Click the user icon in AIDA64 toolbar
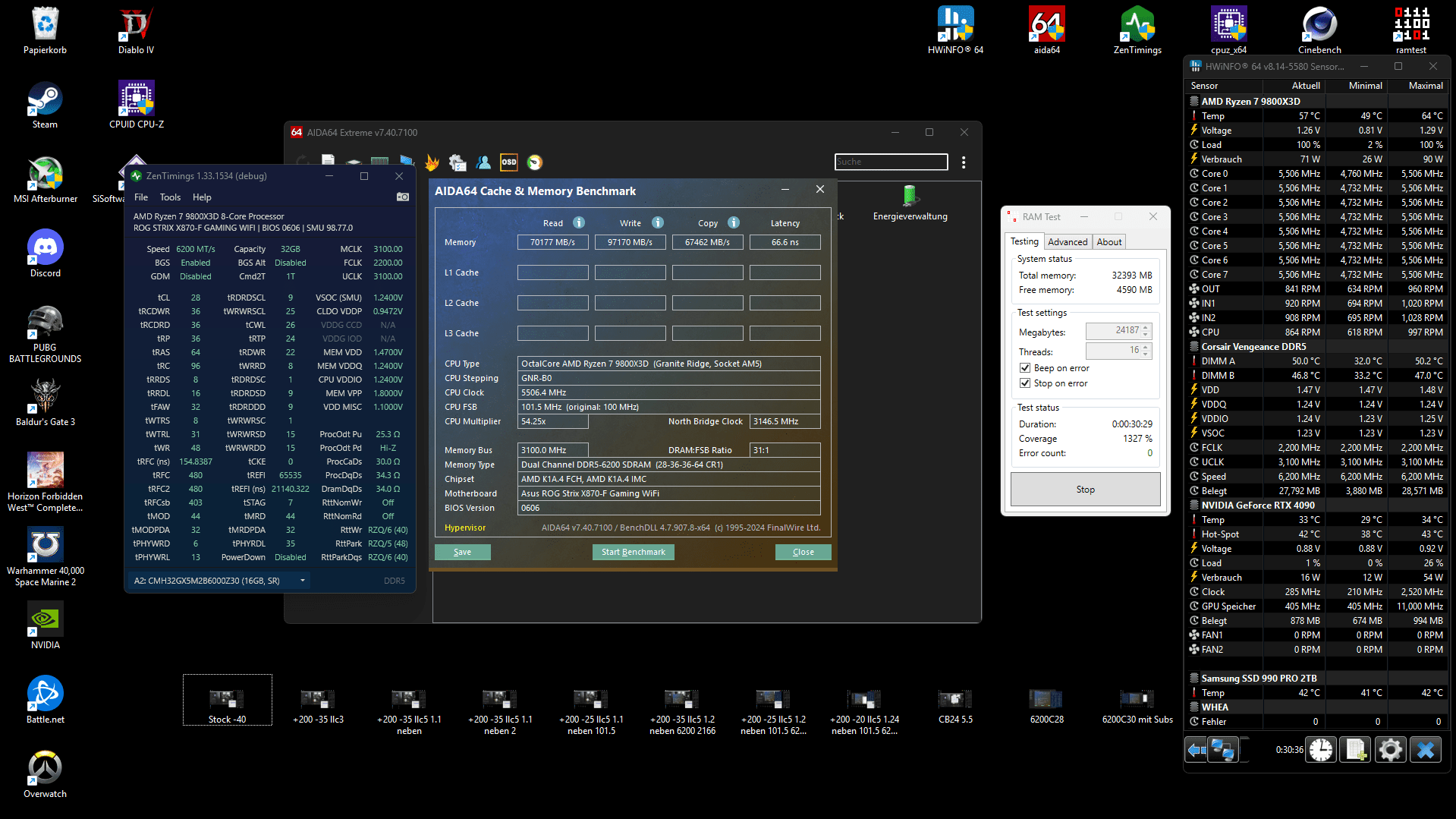 tap(483, 162)
